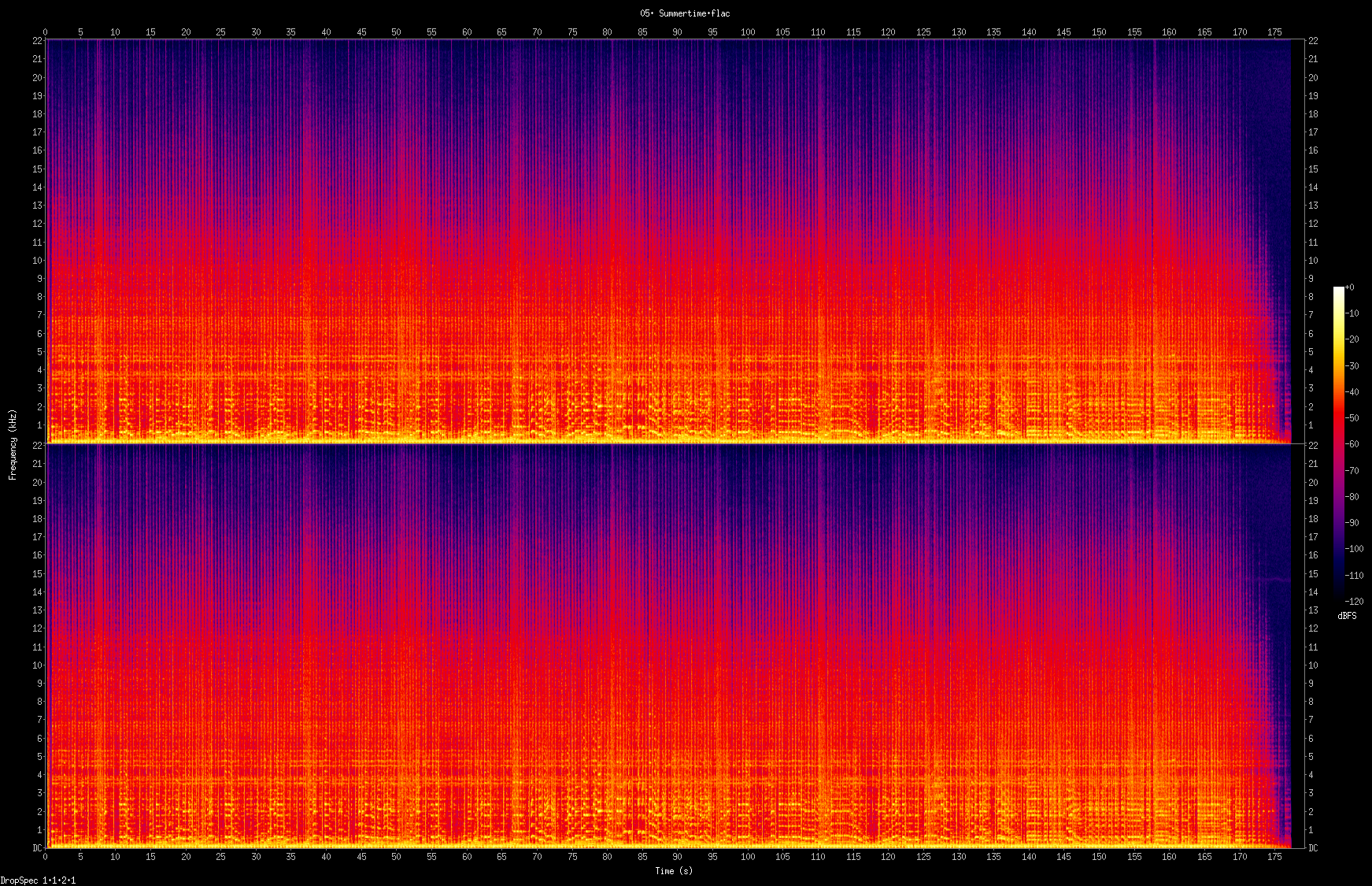The width and height of the screenshot is (1372, 886).
Task: Click 5 kHz label on upper channel's right axis
Action: [x=1311, y=352]
